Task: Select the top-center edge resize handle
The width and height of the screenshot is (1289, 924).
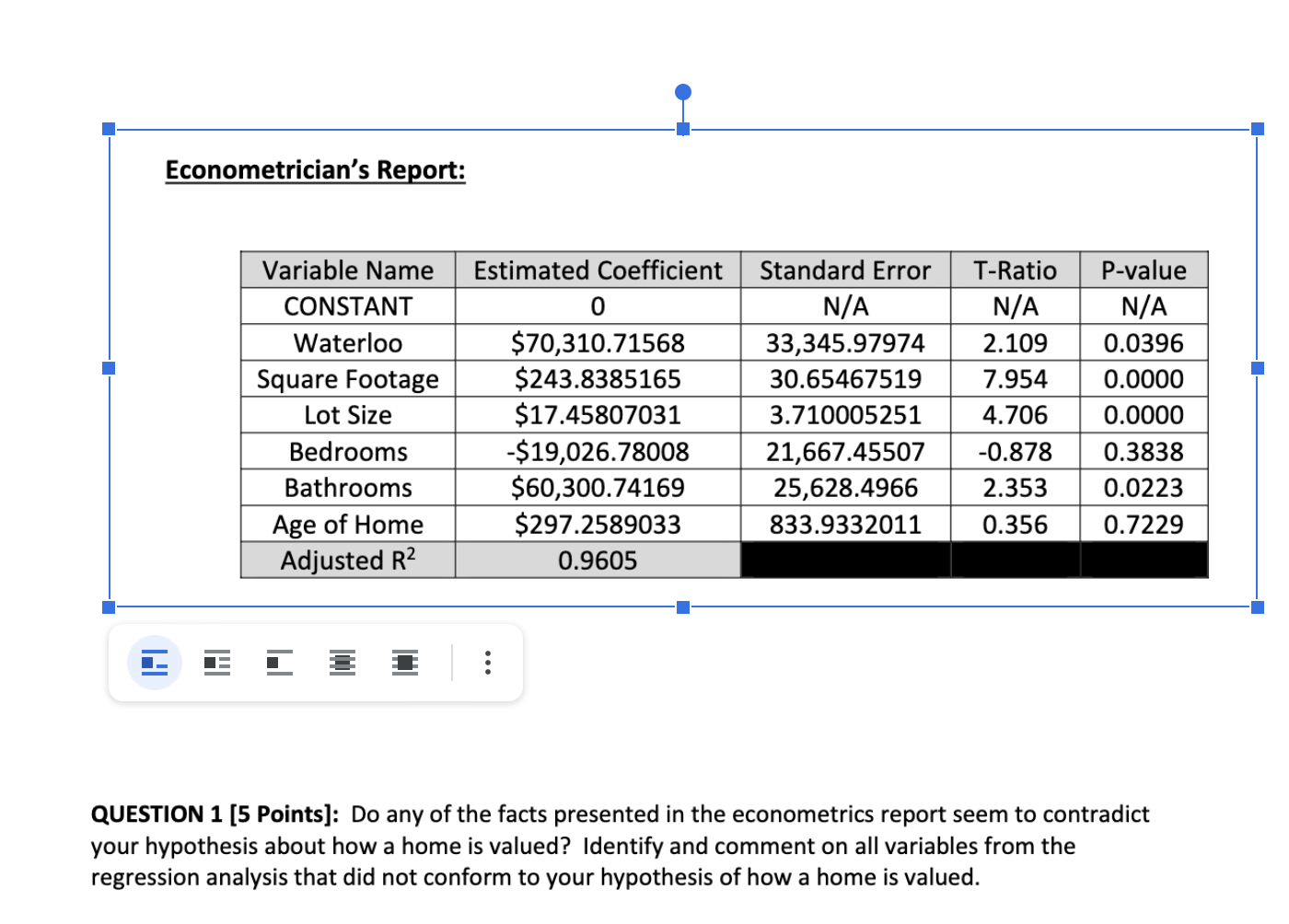Action: [683, 129]
